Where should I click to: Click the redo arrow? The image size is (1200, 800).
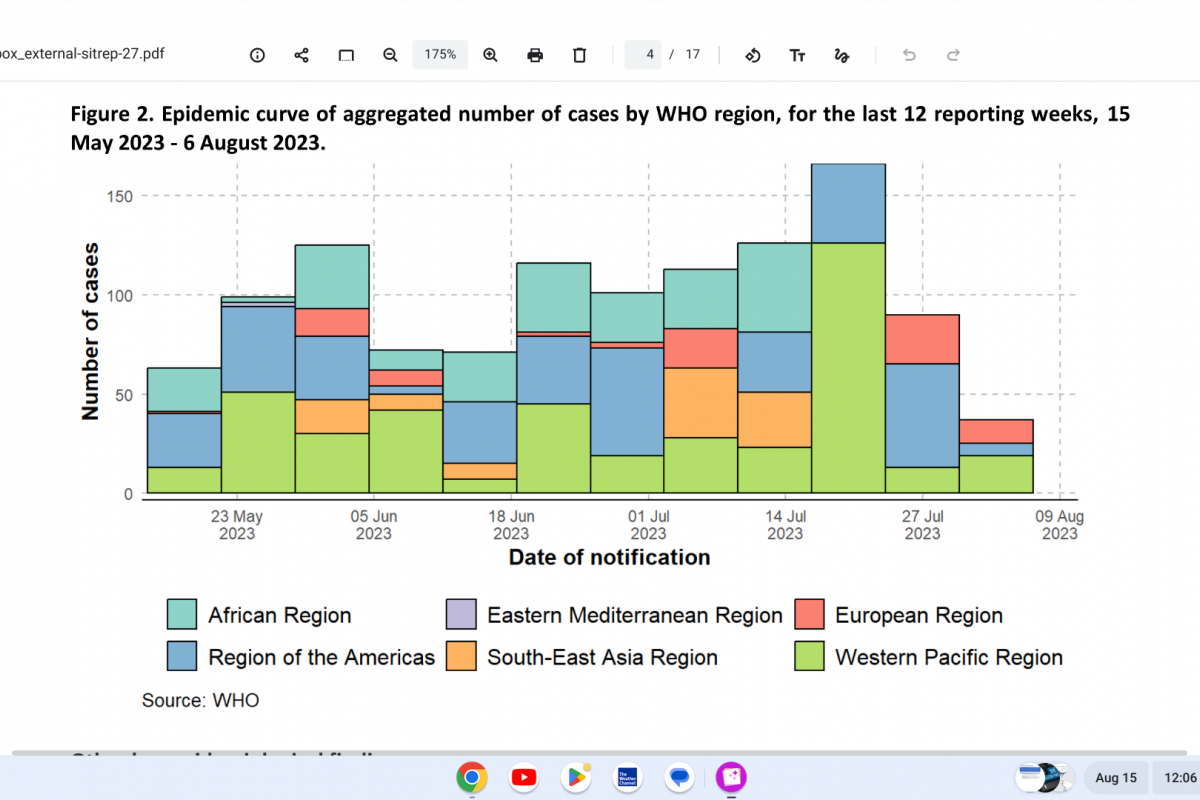pyautogui.click(x=953, y=55)
